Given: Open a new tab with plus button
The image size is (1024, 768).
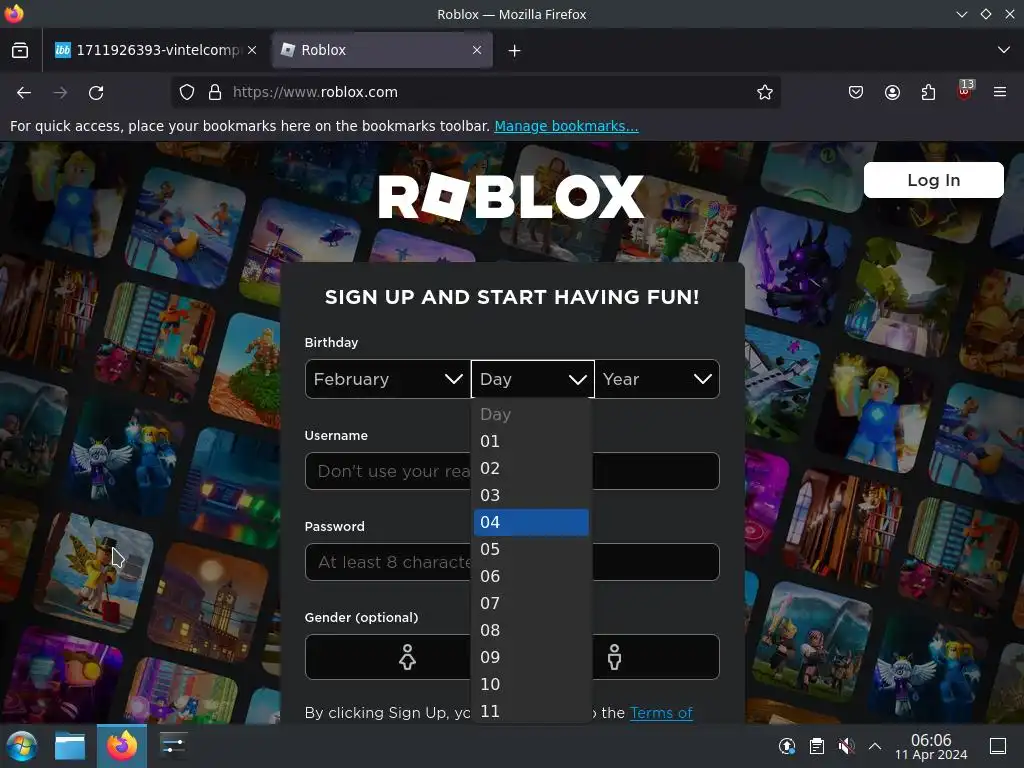Looking at the screenshot, I should [514, 50].
